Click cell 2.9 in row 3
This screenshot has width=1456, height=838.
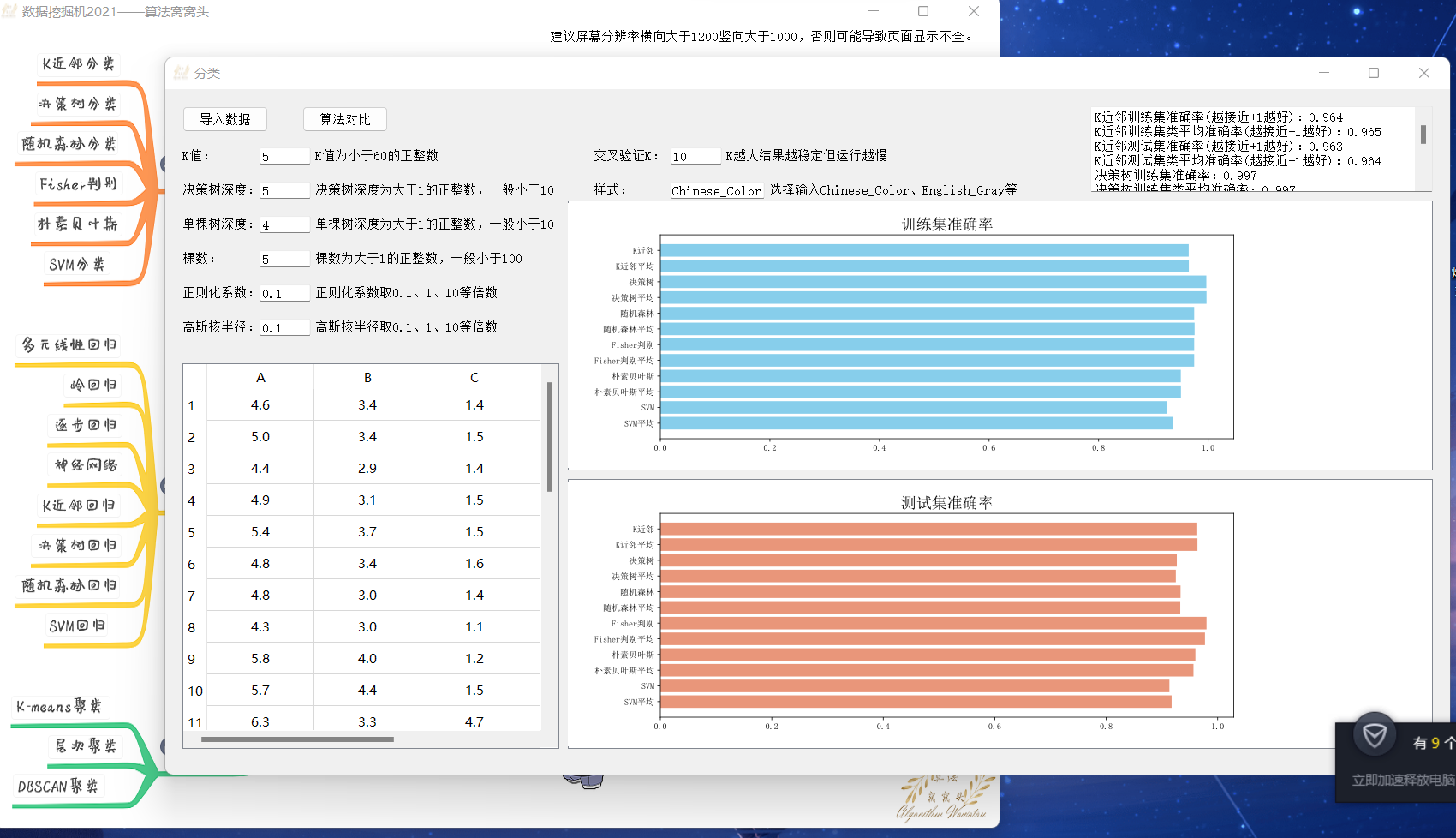pos(367,469)
